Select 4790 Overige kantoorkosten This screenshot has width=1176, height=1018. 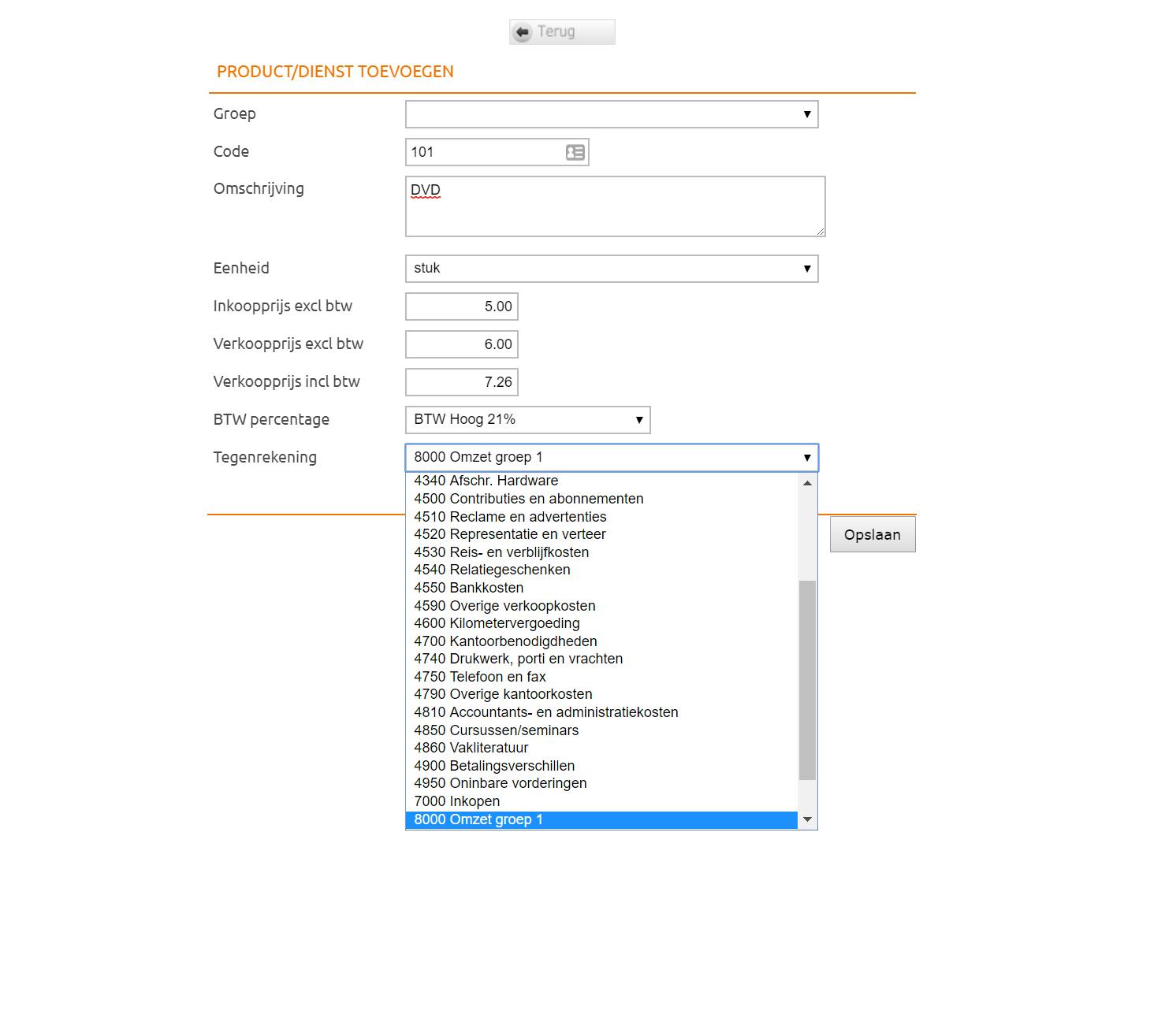[x=602, y=694]
